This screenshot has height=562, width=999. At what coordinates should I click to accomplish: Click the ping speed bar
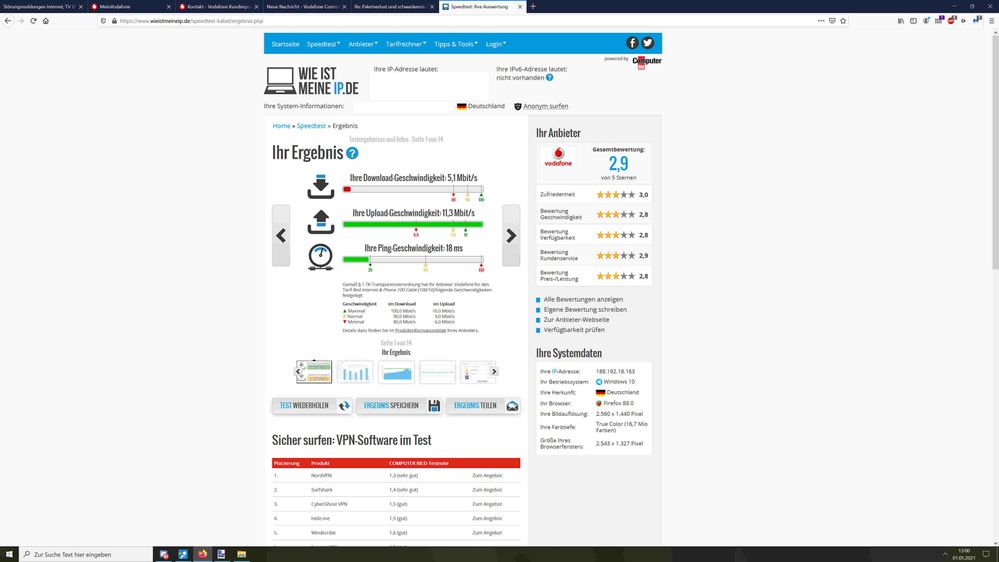pos(413,259)
